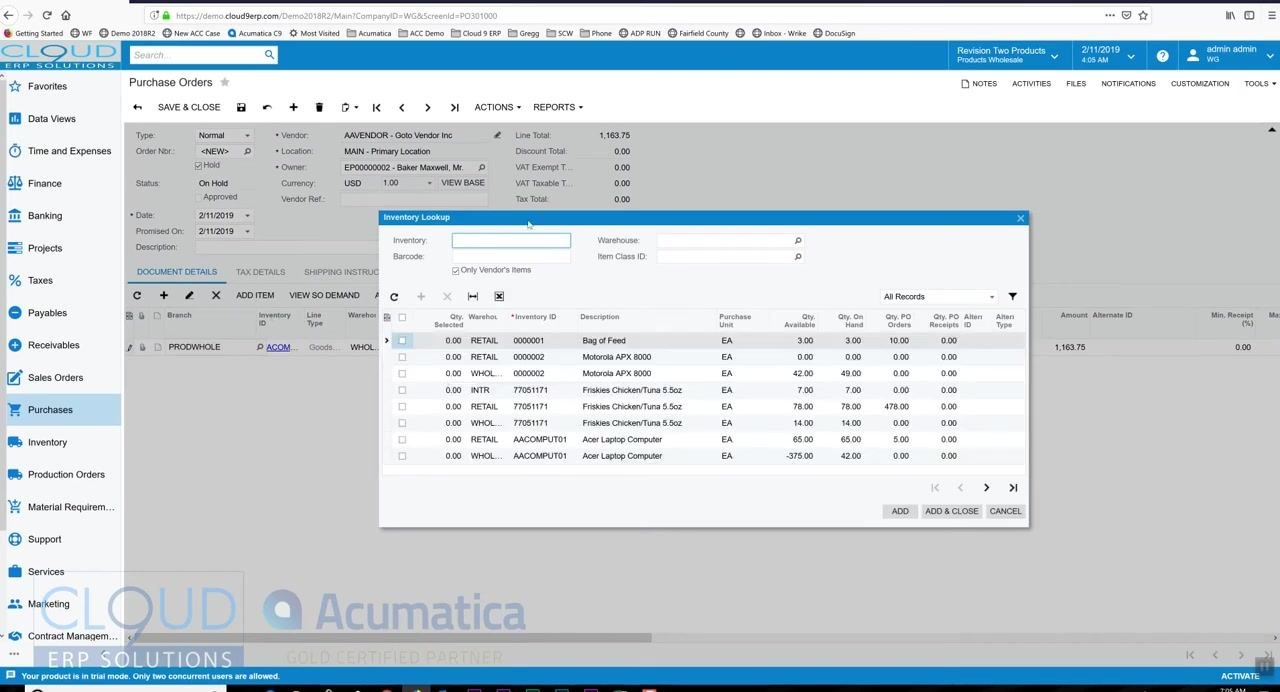Image resolution: width=1280 pixels, height=692 pixels.
Task: Check RETAIL Motorola APX 8000 row
Action: (x=402, y=357)
